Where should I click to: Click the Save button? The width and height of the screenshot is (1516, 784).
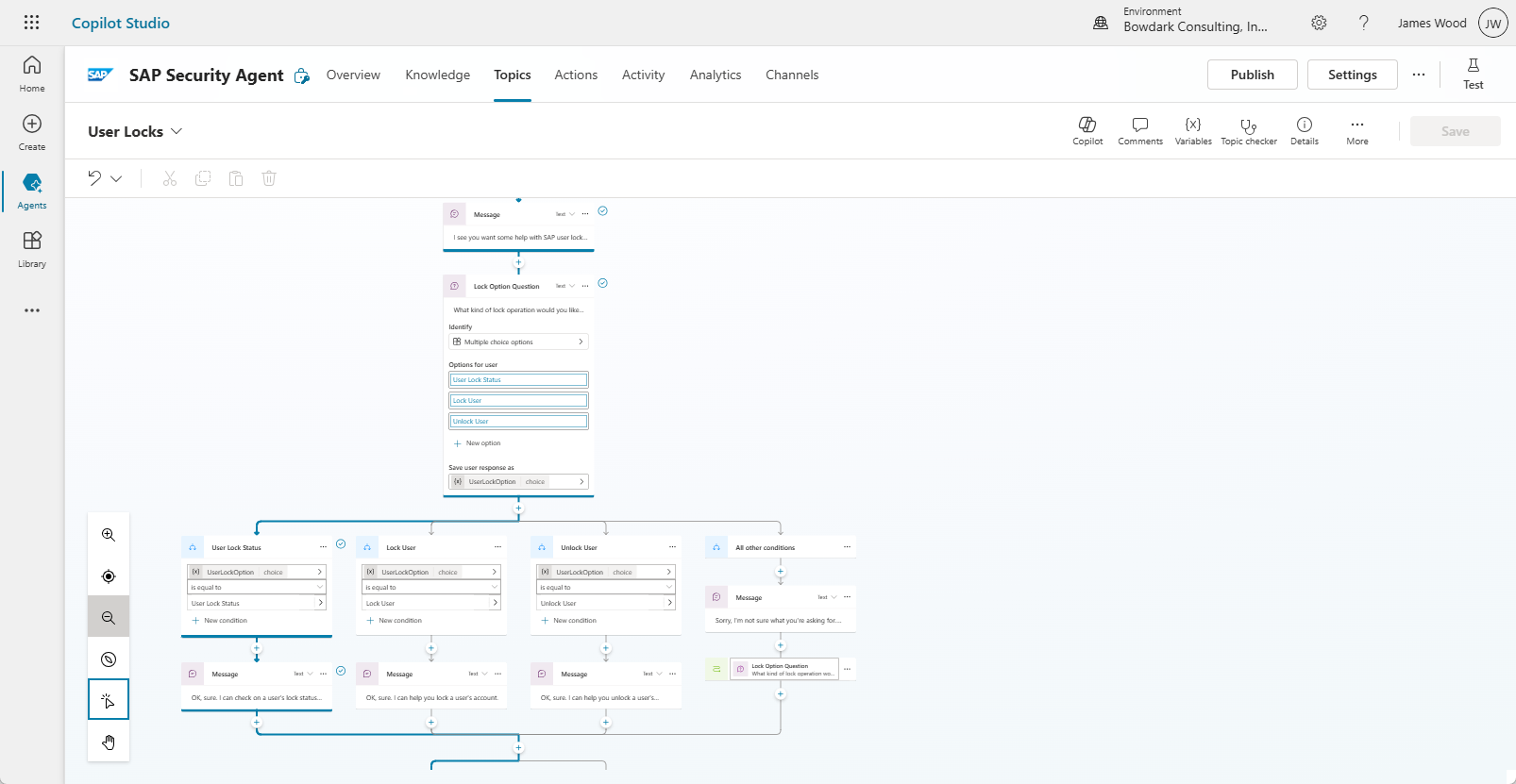1456,131
